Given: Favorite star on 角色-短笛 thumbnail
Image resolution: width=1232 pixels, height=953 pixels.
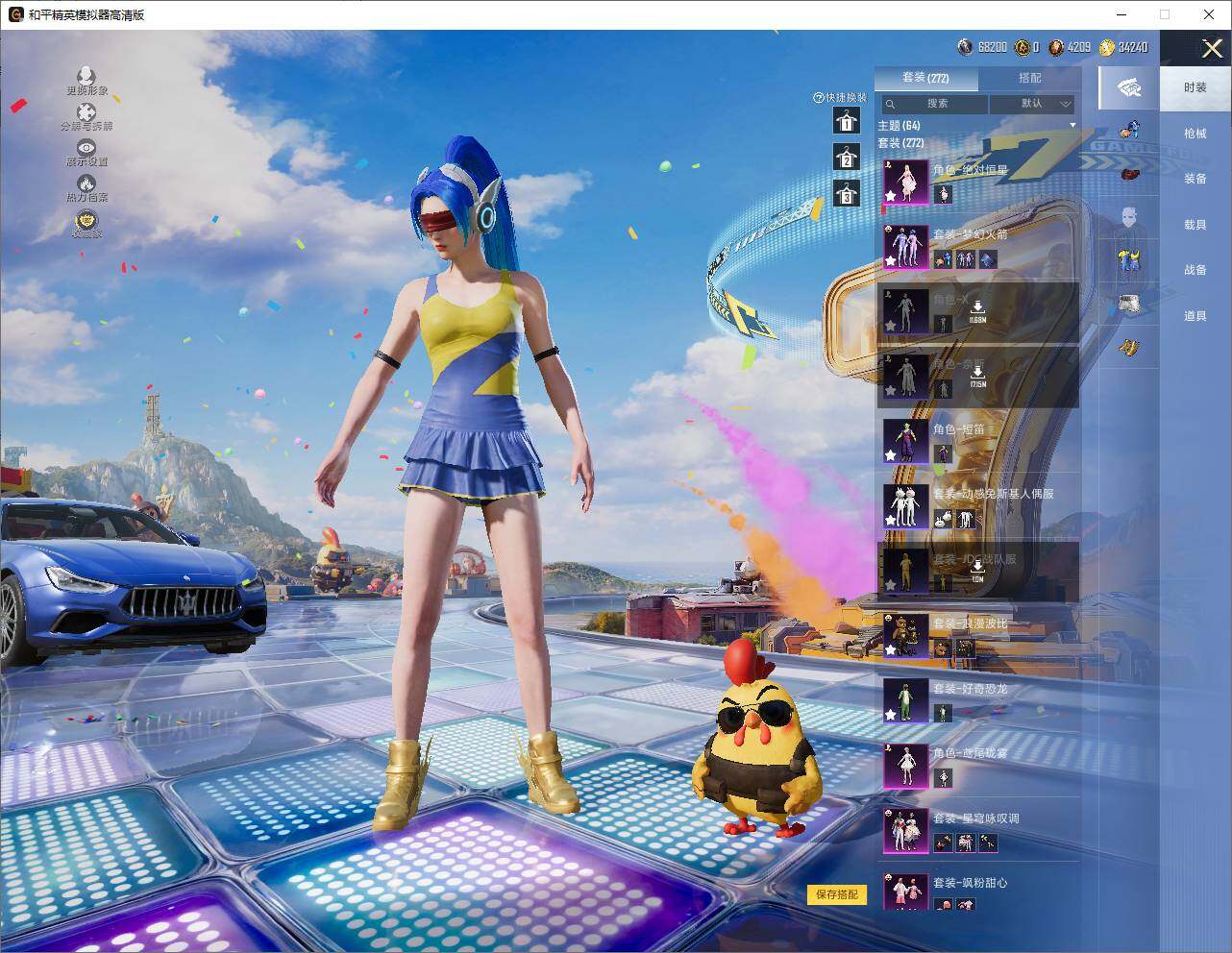Looking at the screenshot, I should click(x=891, y=455).
